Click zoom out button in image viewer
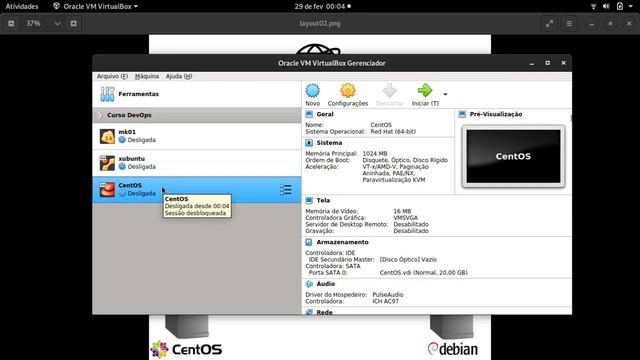 pos(11,24)
